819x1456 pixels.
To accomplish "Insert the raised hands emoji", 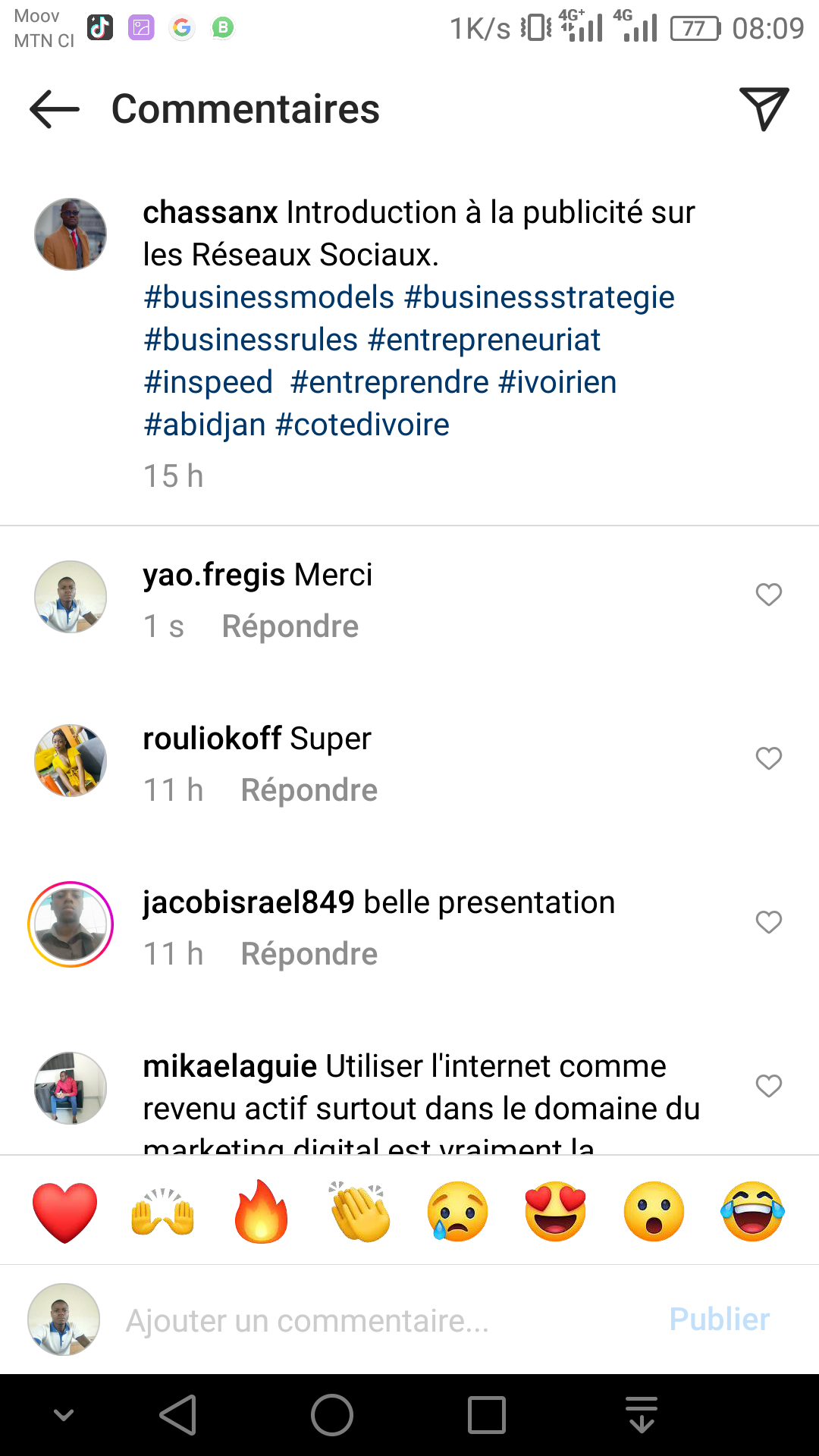I will (163, 1212).
